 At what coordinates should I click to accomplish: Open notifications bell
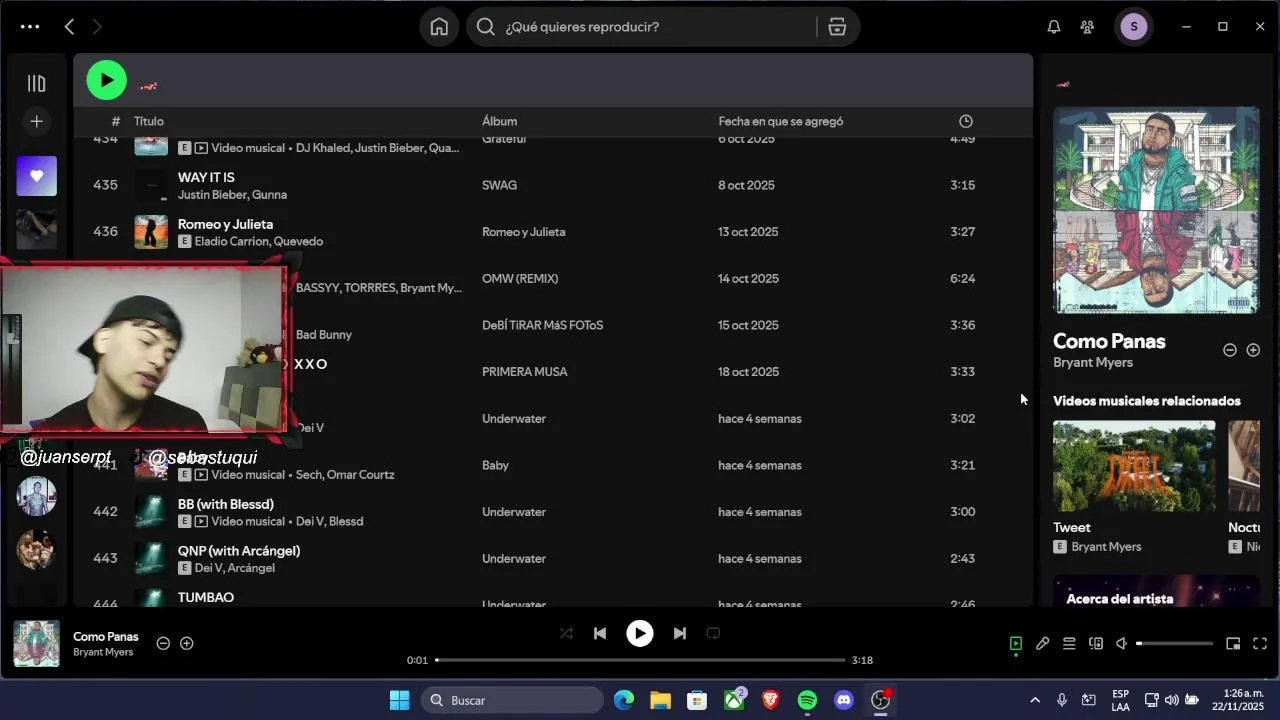click(x=1054, y=27)
